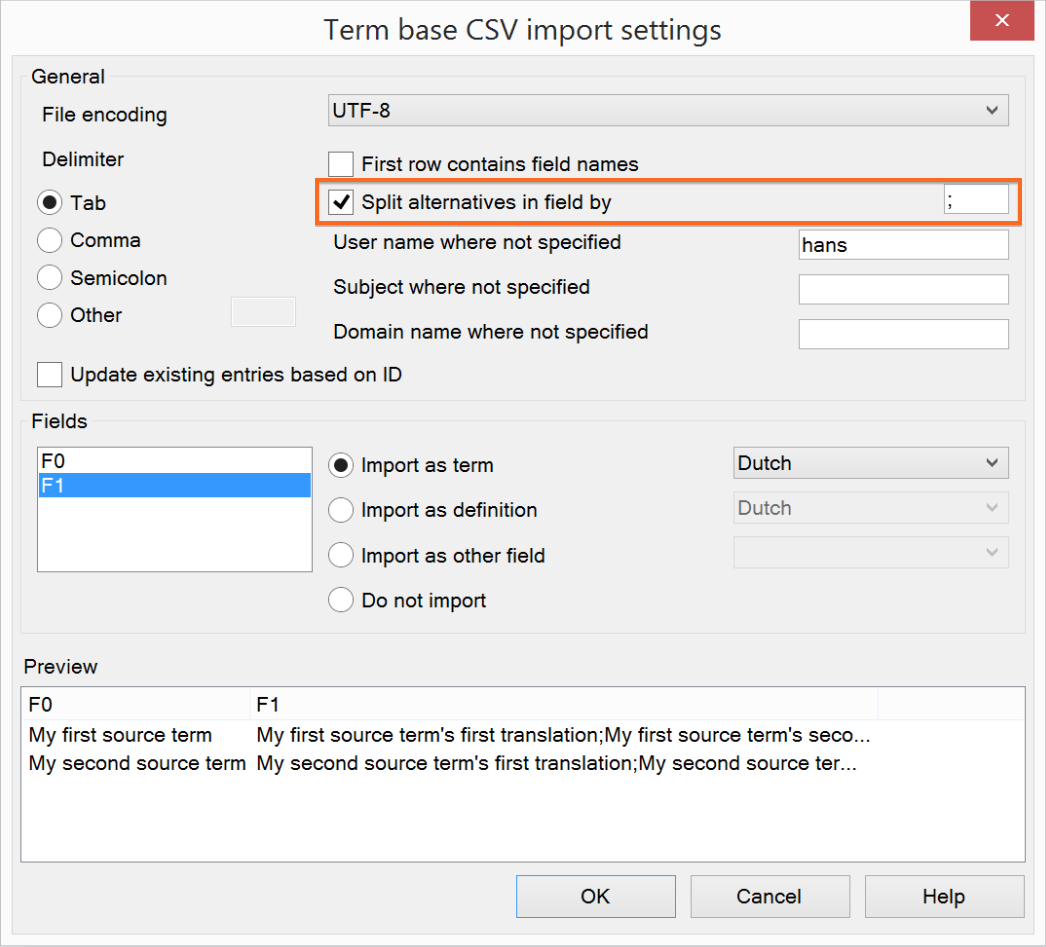Open the File encoding UTF-8 dropdown

668,110
